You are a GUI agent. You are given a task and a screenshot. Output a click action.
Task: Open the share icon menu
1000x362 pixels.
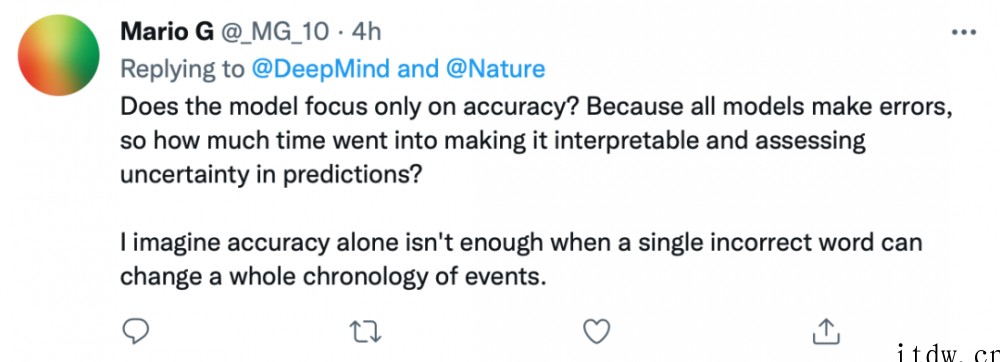pyautogui.click(x=825, y=331)
